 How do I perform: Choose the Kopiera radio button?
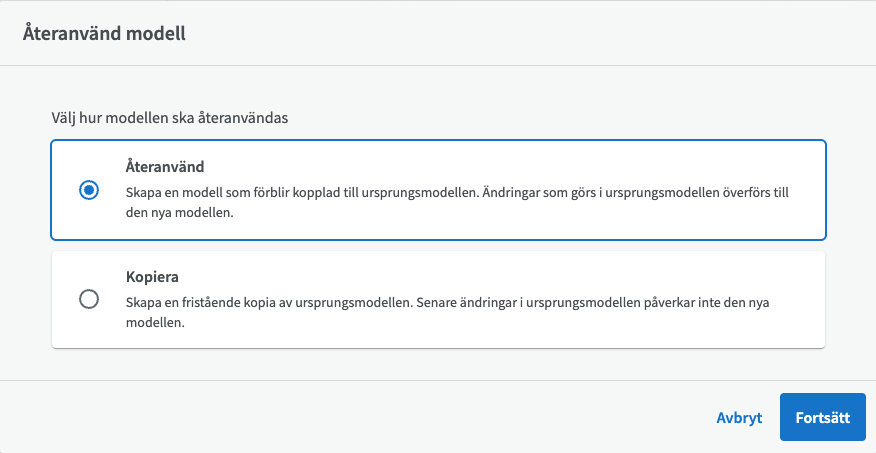tap(89, 299)
